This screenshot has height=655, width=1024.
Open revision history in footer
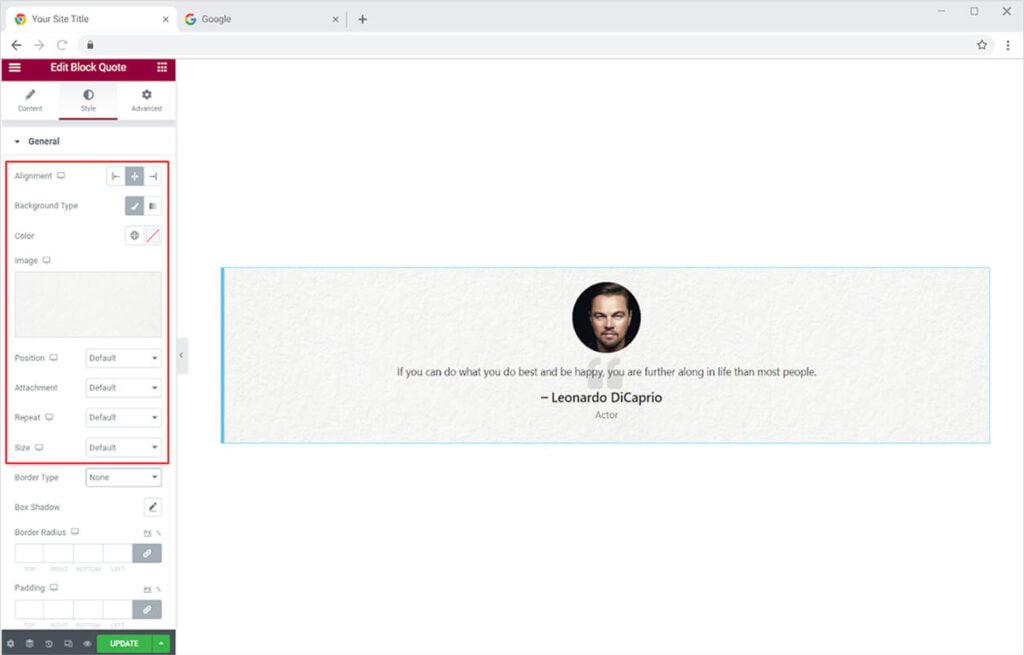49,643
